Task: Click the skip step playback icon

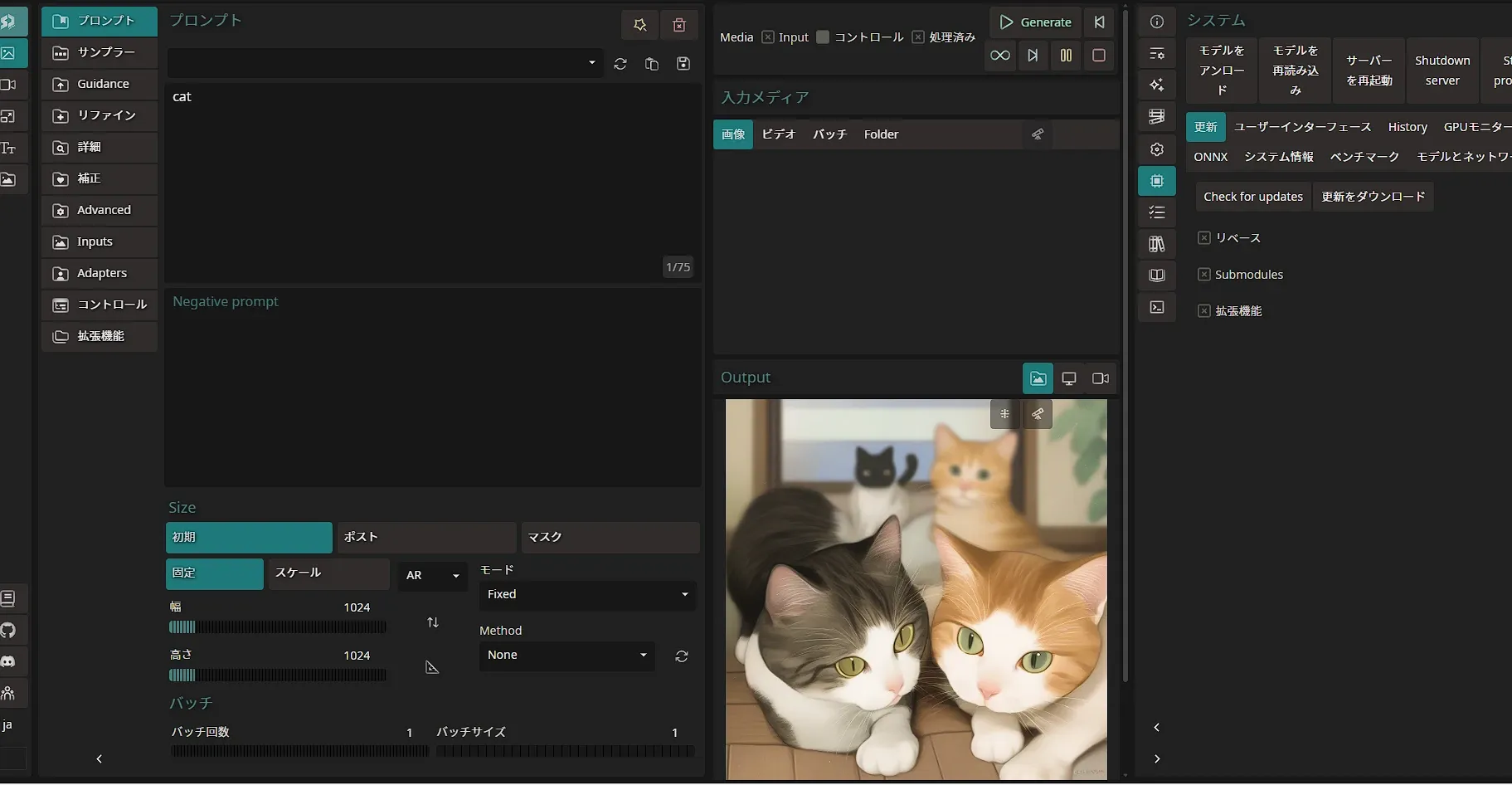Action: pos(1033,56)
